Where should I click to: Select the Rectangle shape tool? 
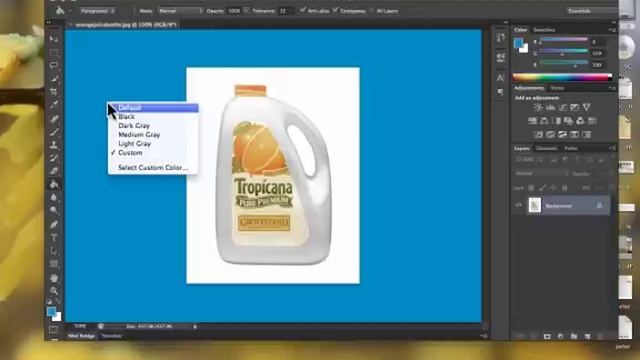(53, 264)
